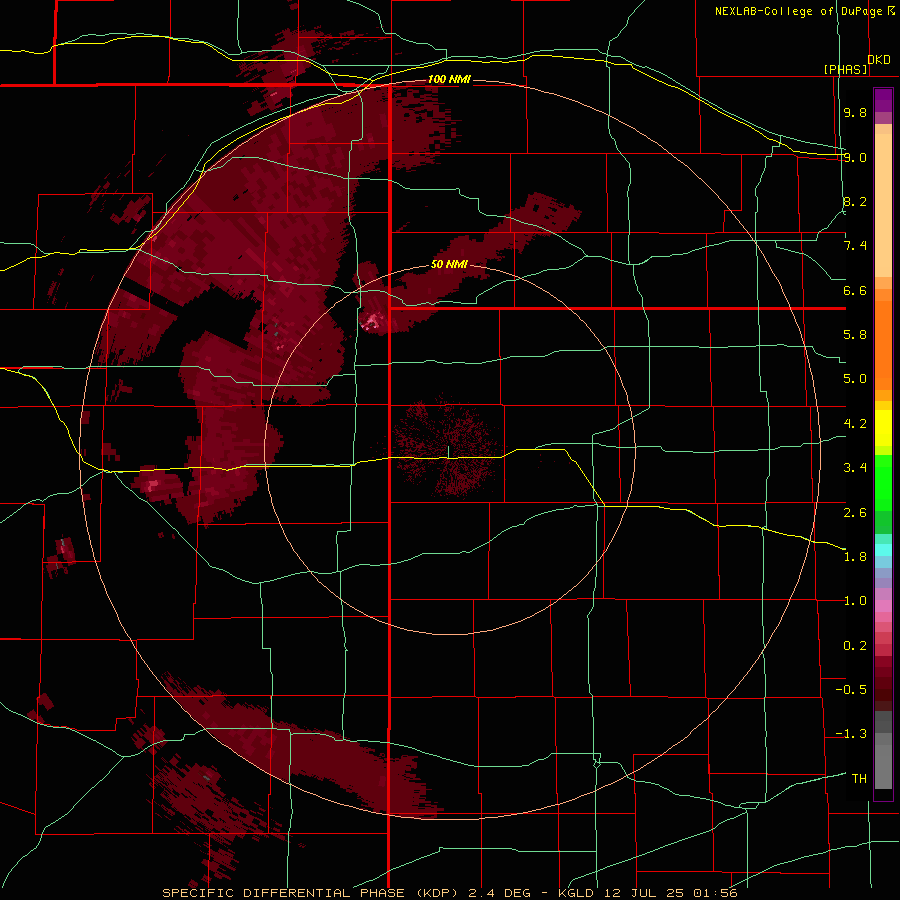Click the 7.4 value on the color scale

coord(855,246)
